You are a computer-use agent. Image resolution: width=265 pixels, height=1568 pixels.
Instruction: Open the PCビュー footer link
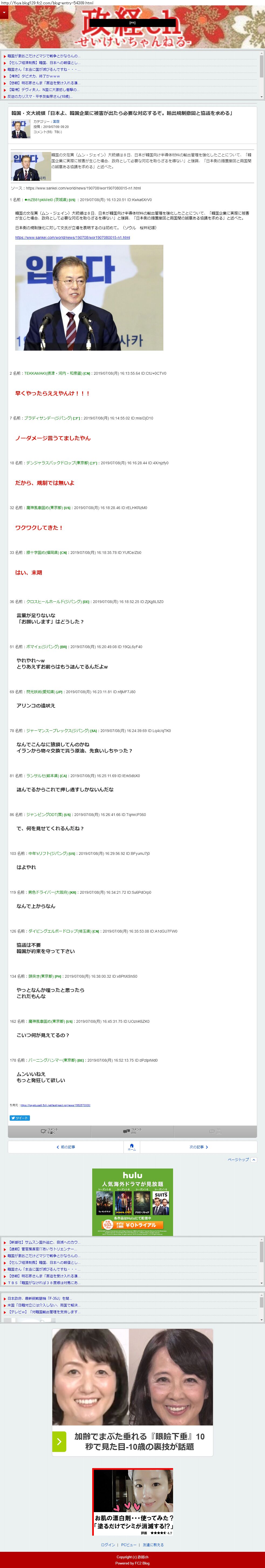[128, 1544]
